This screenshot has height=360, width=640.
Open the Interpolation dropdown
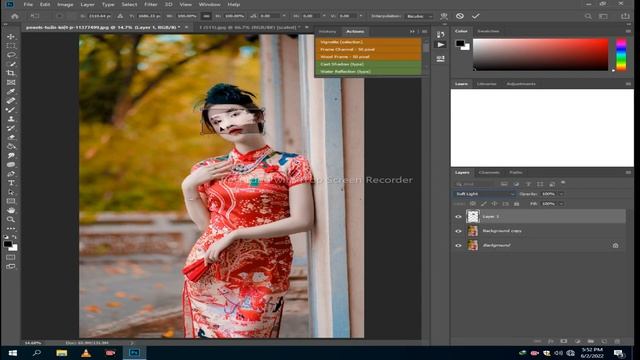point(419,16)
